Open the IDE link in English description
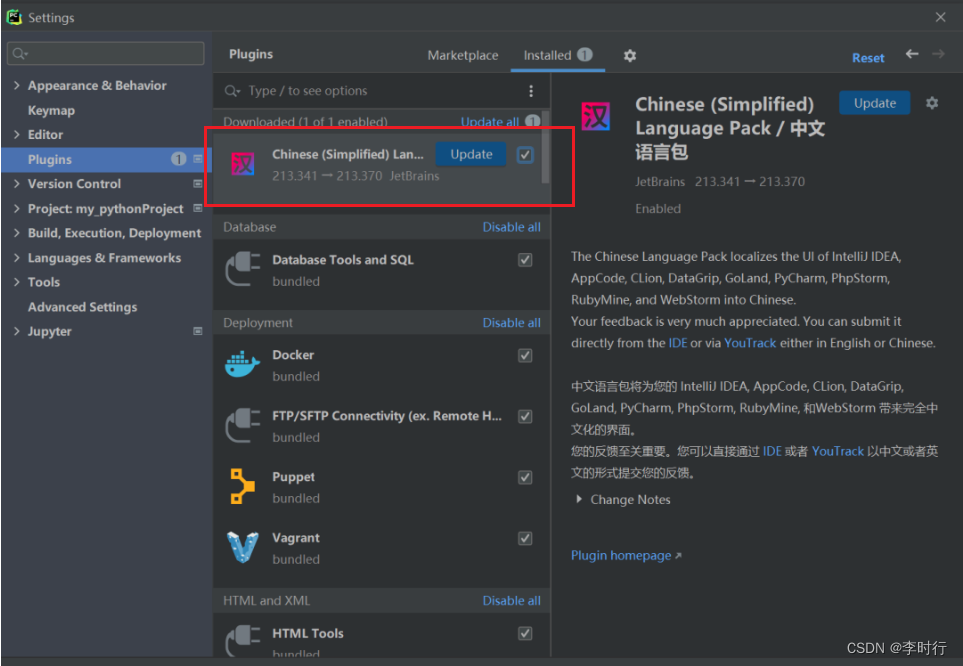 click(677, 343)
